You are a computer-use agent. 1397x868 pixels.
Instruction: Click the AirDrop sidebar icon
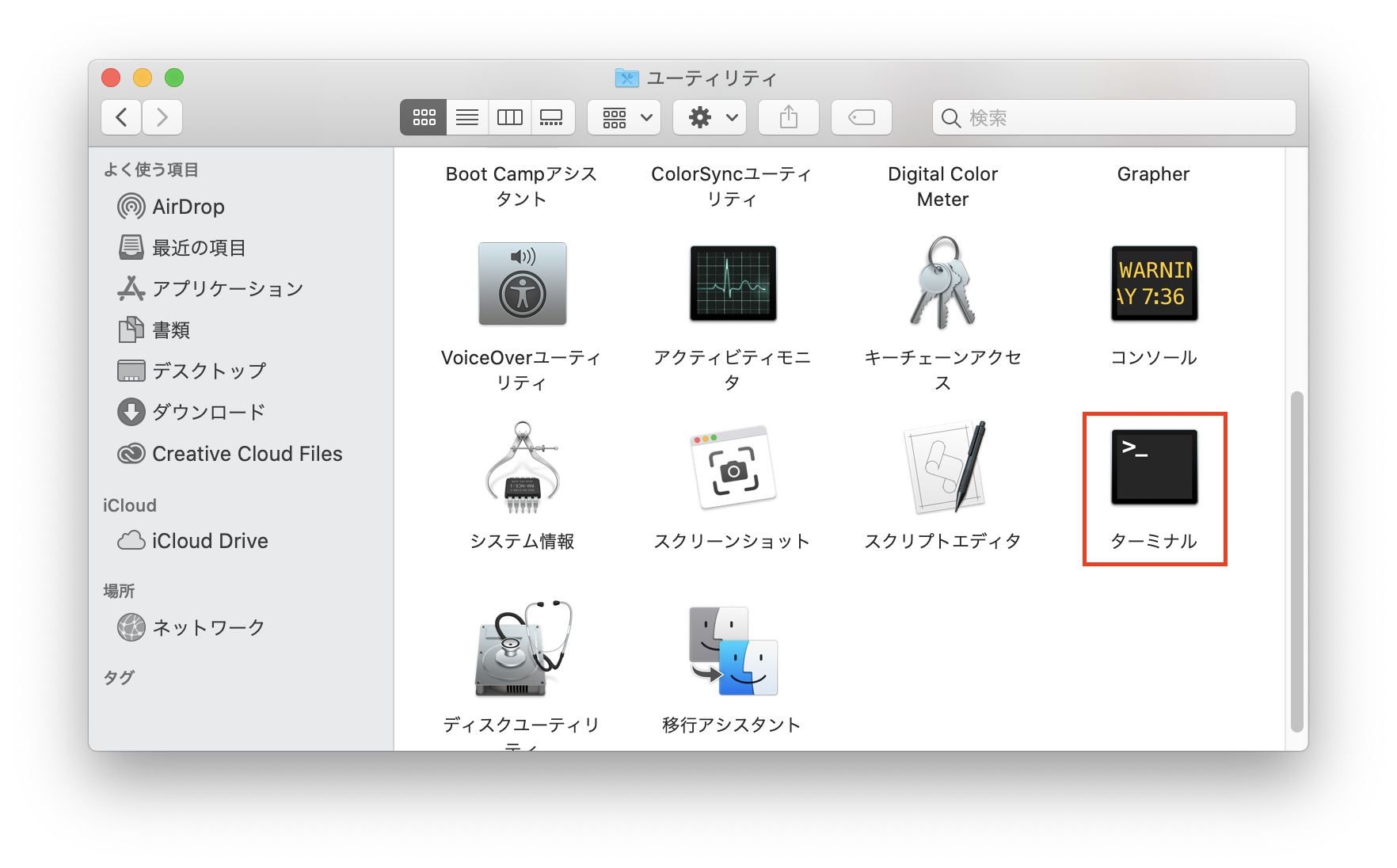point(131,207)
